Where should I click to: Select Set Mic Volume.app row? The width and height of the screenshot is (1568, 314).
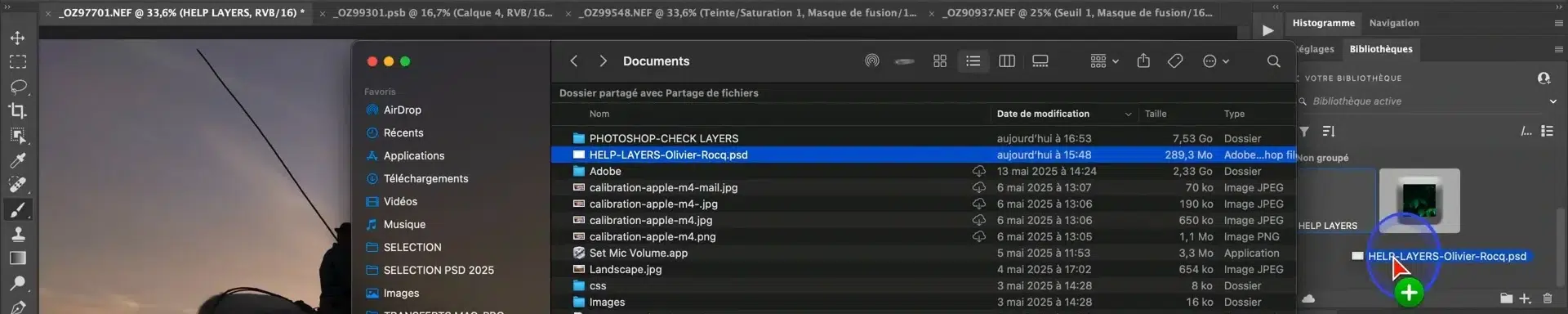[923, 253]
